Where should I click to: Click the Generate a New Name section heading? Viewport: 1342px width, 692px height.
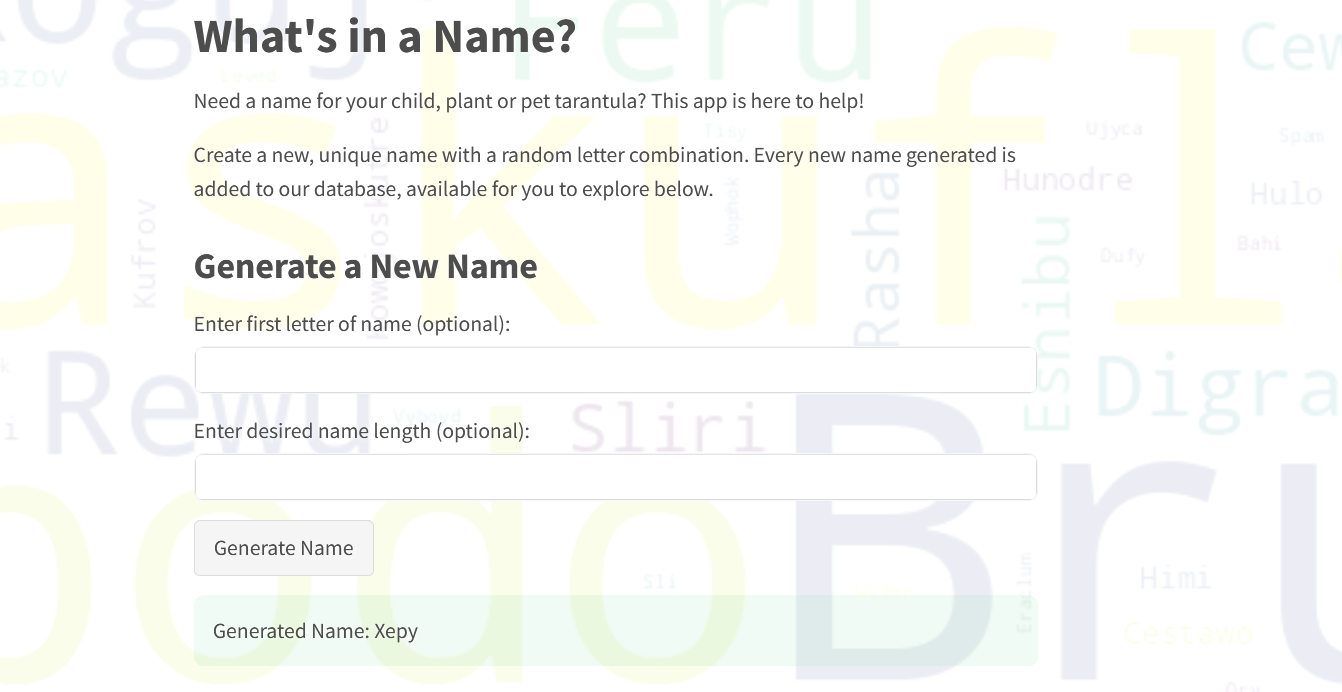tap(366, 266)
